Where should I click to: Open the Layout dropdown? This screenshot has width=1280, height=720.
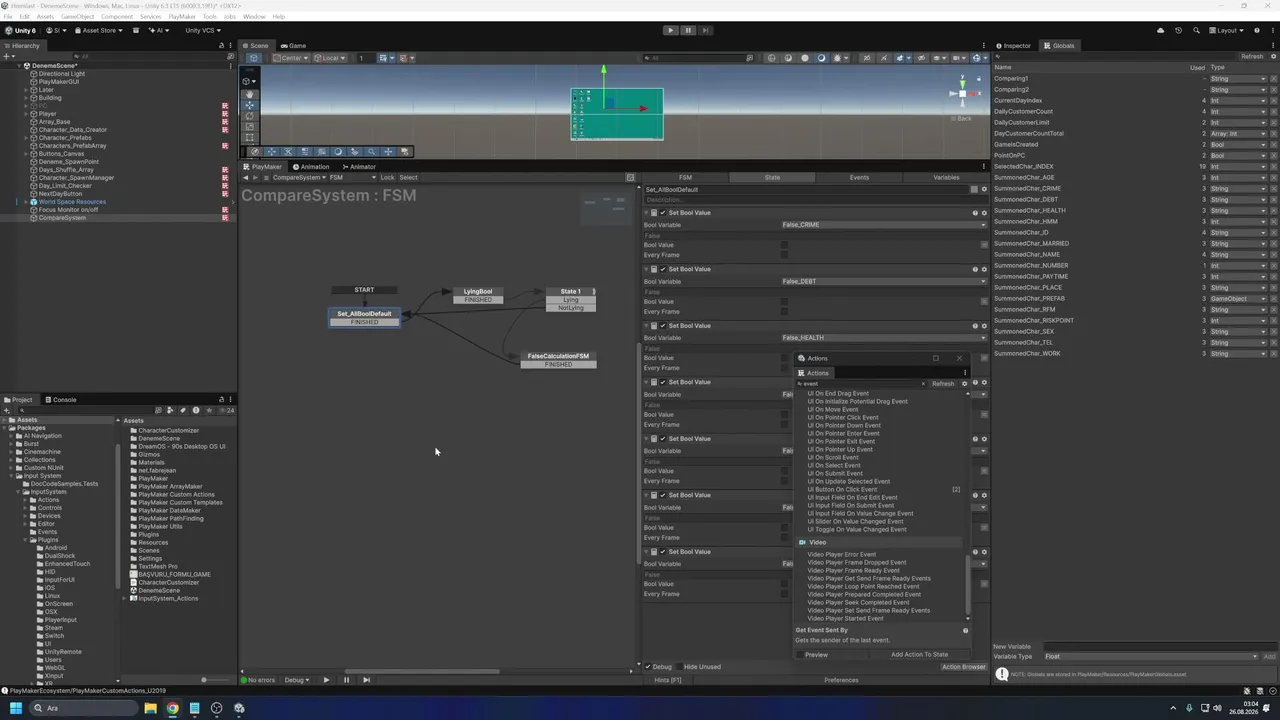coord(1226,30)
